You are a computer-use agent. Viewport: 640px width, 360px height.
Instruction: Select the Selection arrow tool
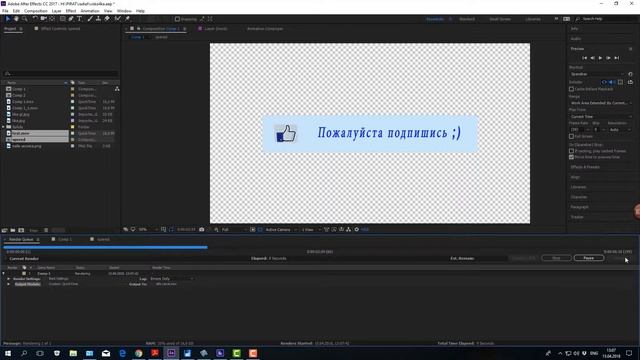pyautogui.click(x=7, y=19)
